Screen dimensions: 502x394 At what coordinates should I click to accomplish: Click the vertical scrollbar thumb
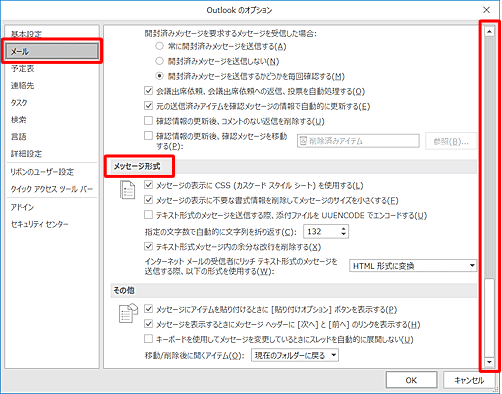489,317
